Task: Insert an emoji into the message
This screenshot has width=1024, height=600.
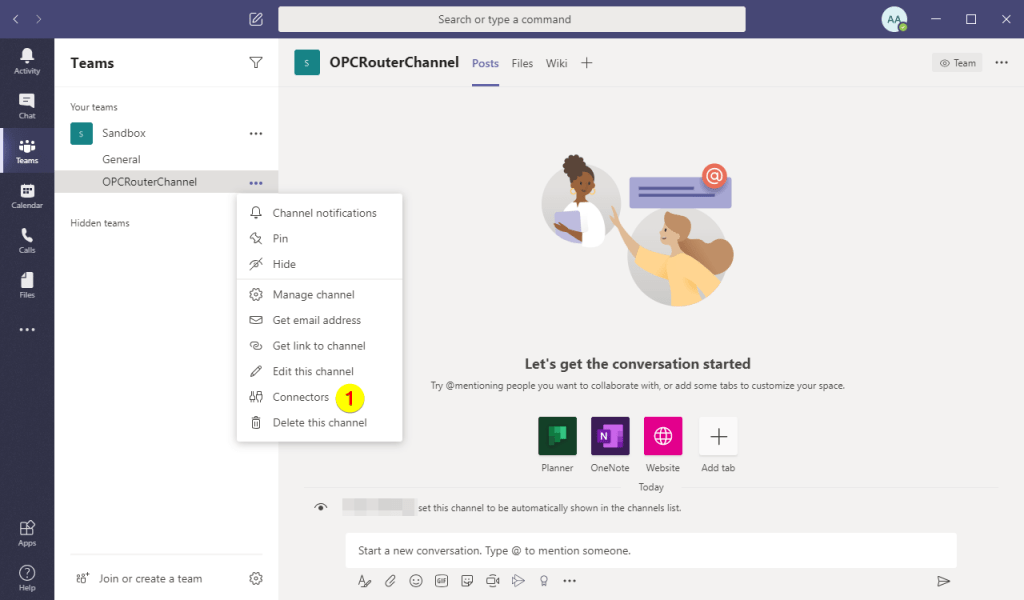Action: click(x=416, y=580)
